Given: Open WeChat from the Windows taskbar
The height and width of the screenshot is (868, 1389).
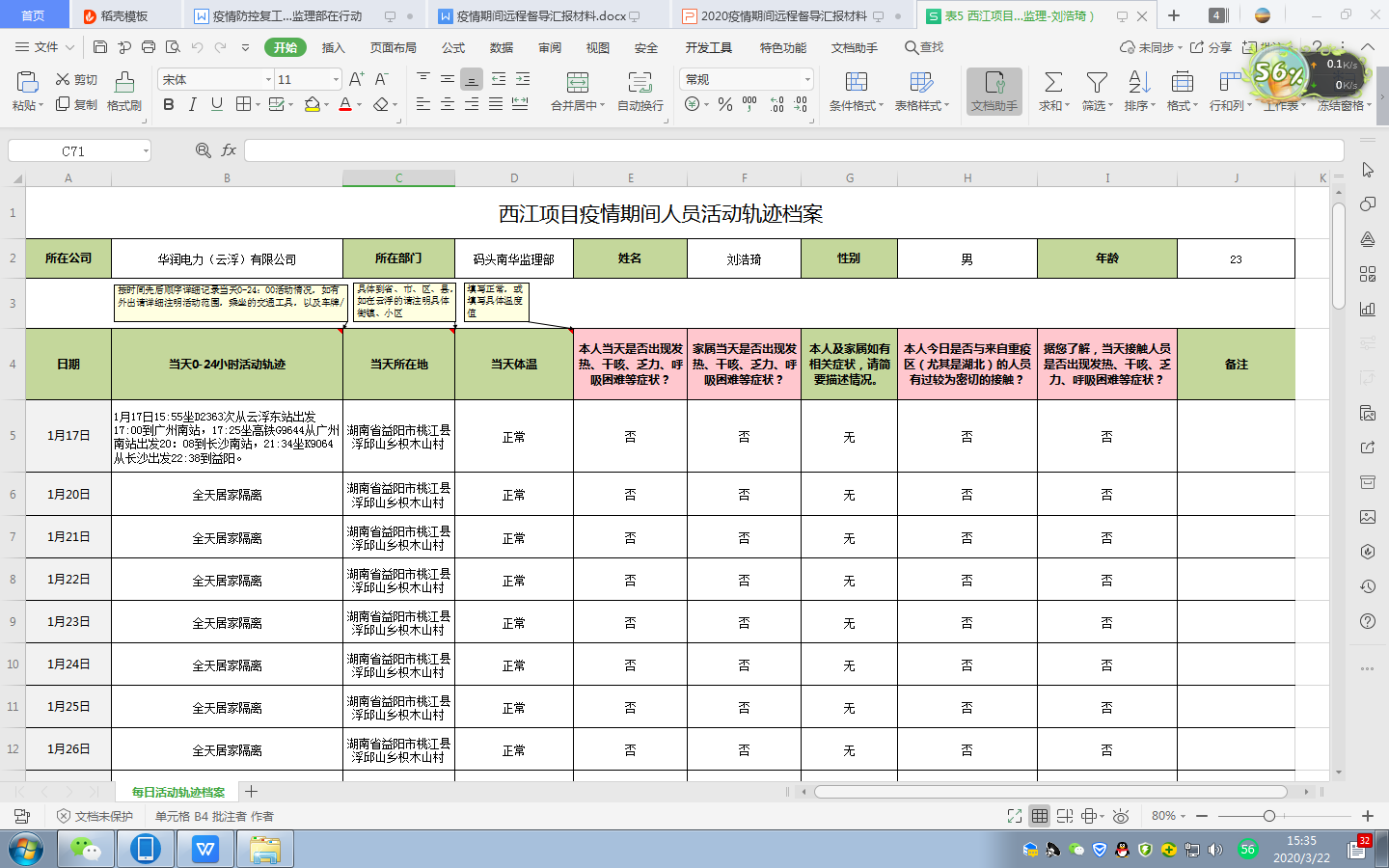Looking at the screenshot, I should [x=86, y=849].
